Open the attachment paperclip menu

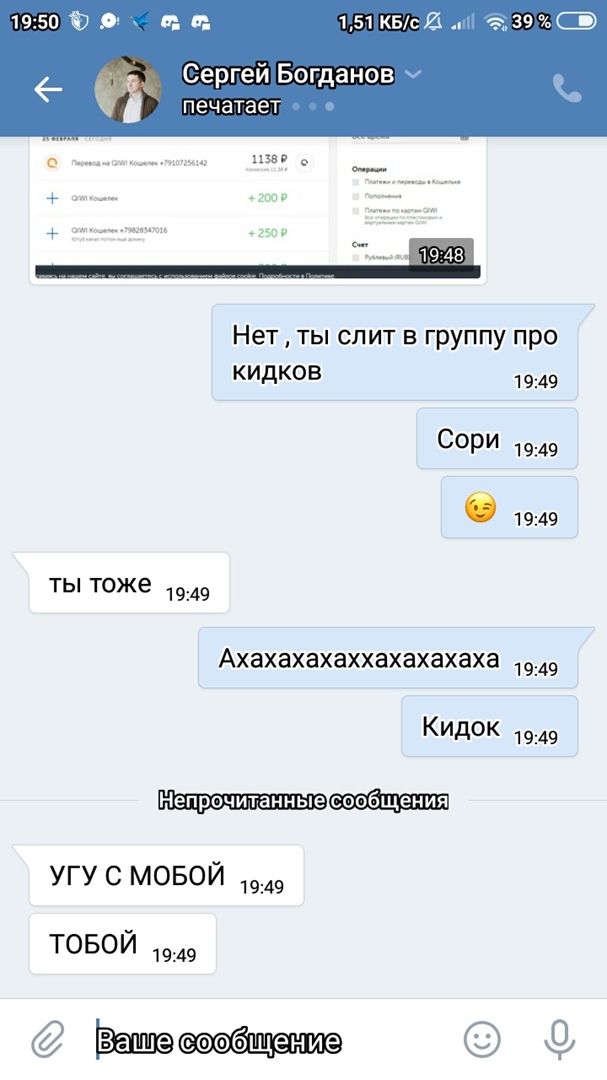click(48, 1040)
